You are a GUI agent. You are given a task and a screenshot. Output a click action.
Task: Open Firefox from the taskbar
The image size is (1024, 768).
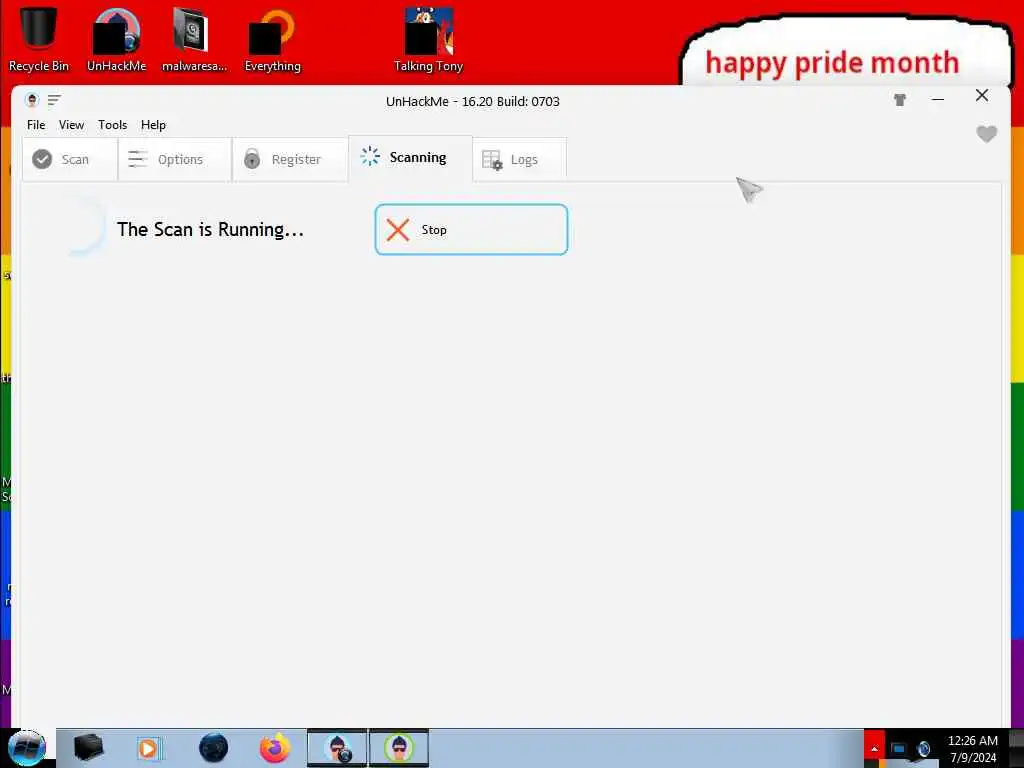pos(275,748)
